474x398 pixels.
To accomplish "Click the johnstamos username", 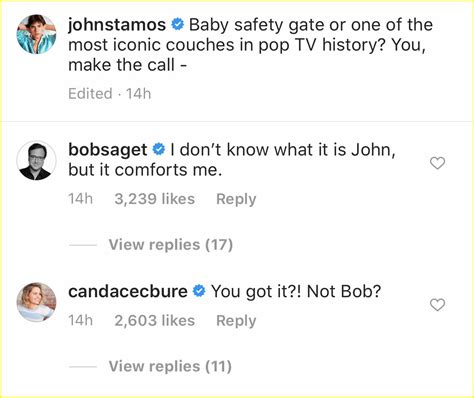I will coord(117,25).
